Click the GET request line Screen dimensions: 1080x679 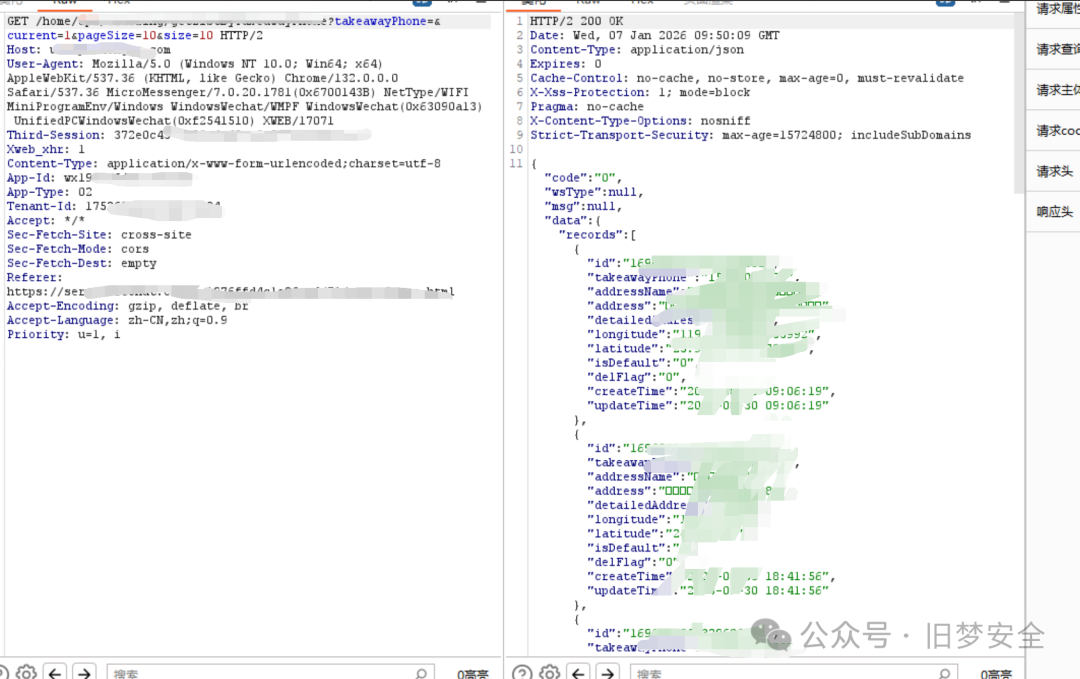point(224,21)
